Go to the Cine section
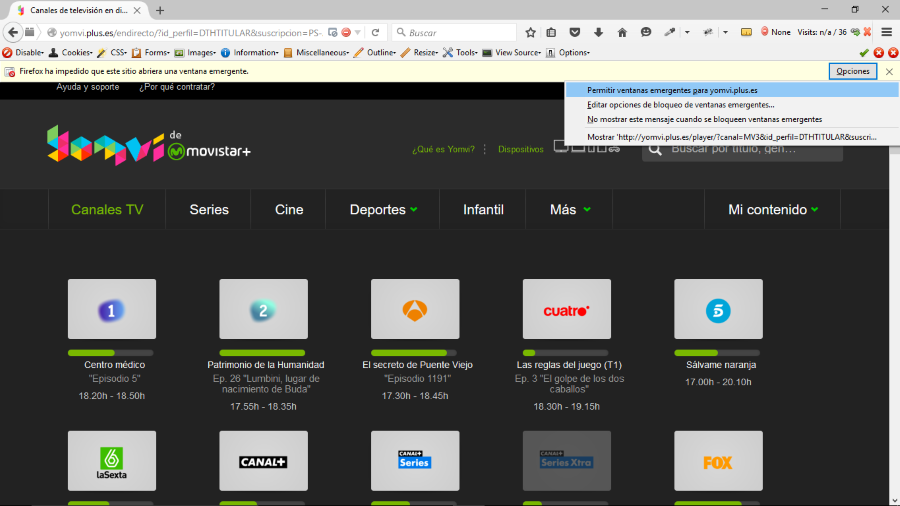This screenshot has width=900, height=506. coord(289,210)
